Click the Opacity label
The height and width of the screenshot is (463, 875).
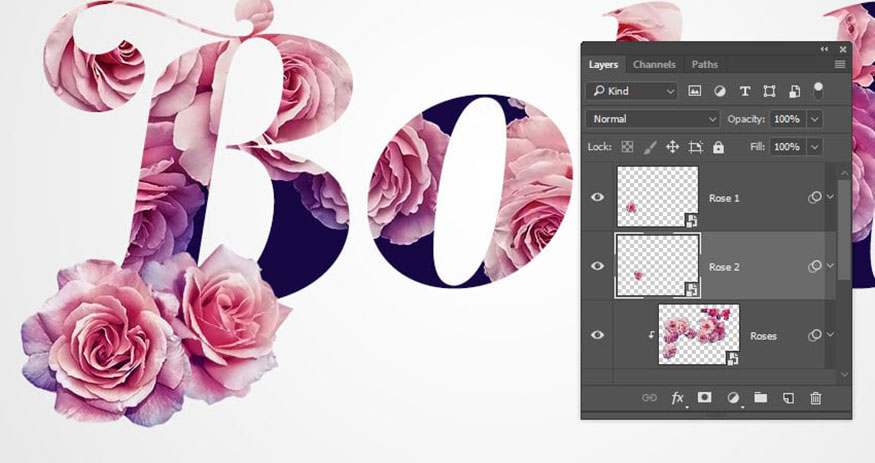[x=747, y=119]
